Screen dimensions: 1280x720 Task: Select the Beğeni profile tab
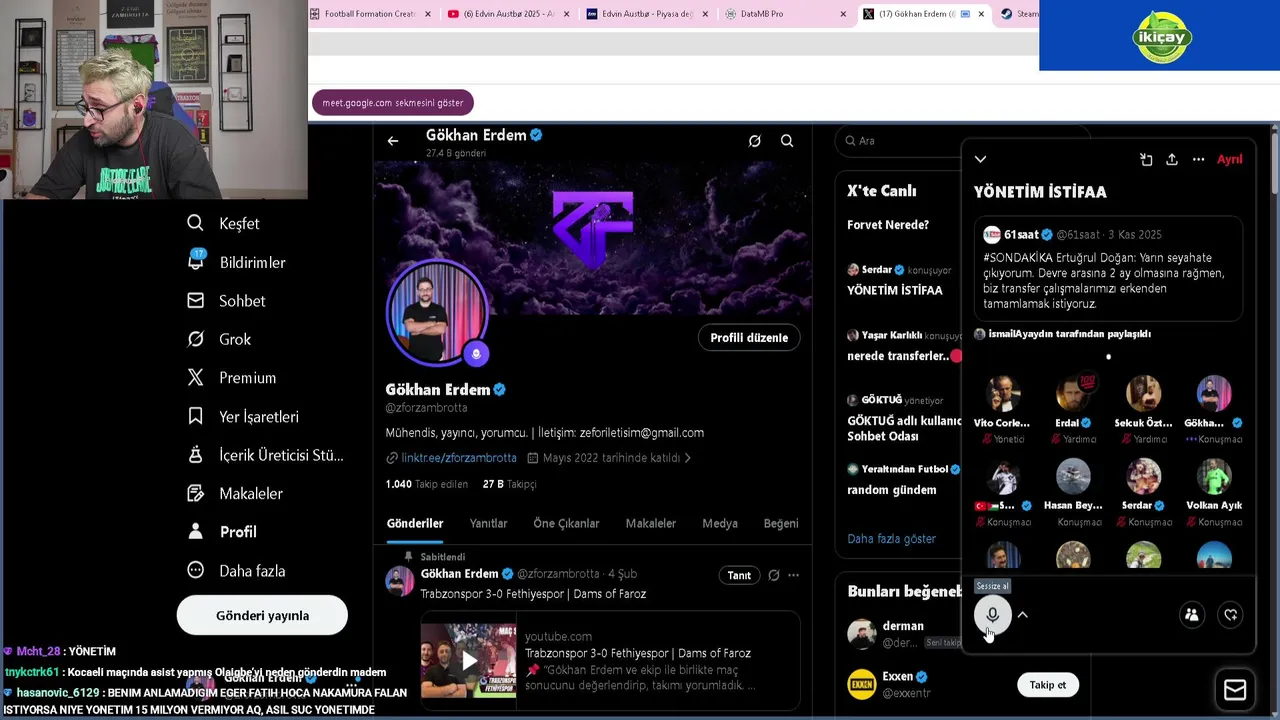pos(781,523)
